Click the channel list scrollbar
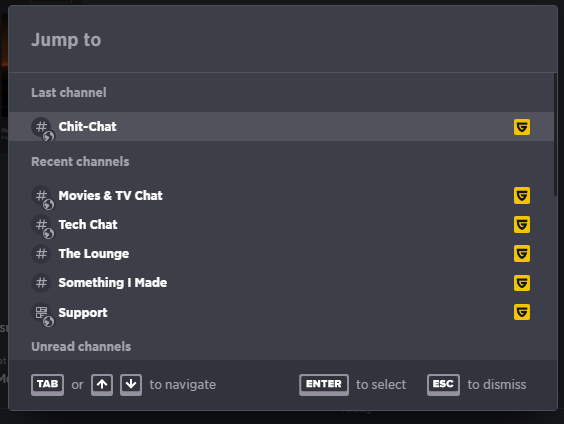Screen dimensions: 564x424 point(555,135)
